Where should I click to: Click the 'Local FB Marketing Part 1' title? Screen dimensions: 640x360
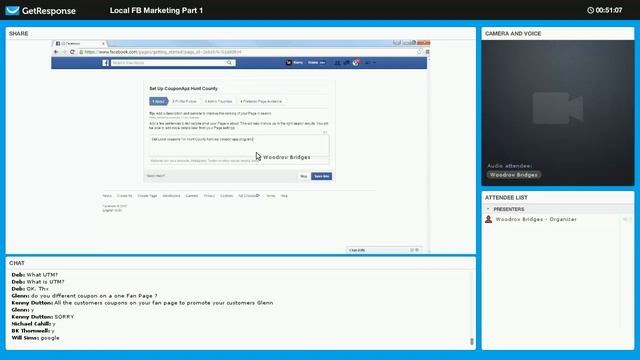(x=156, y=10)
